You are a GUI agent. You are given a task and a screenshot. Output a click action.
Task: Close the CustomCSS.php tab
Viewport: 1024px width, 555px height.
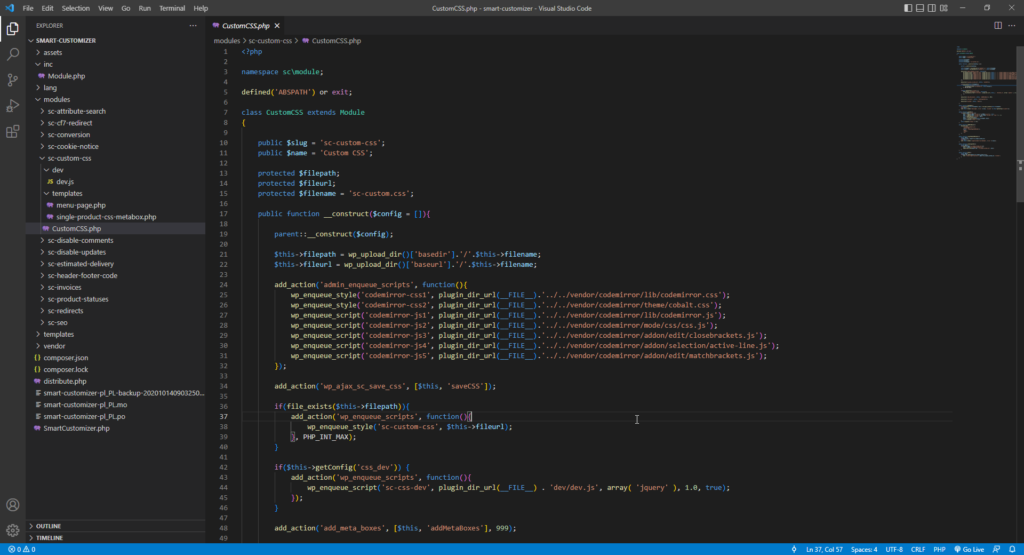[277, 25]
